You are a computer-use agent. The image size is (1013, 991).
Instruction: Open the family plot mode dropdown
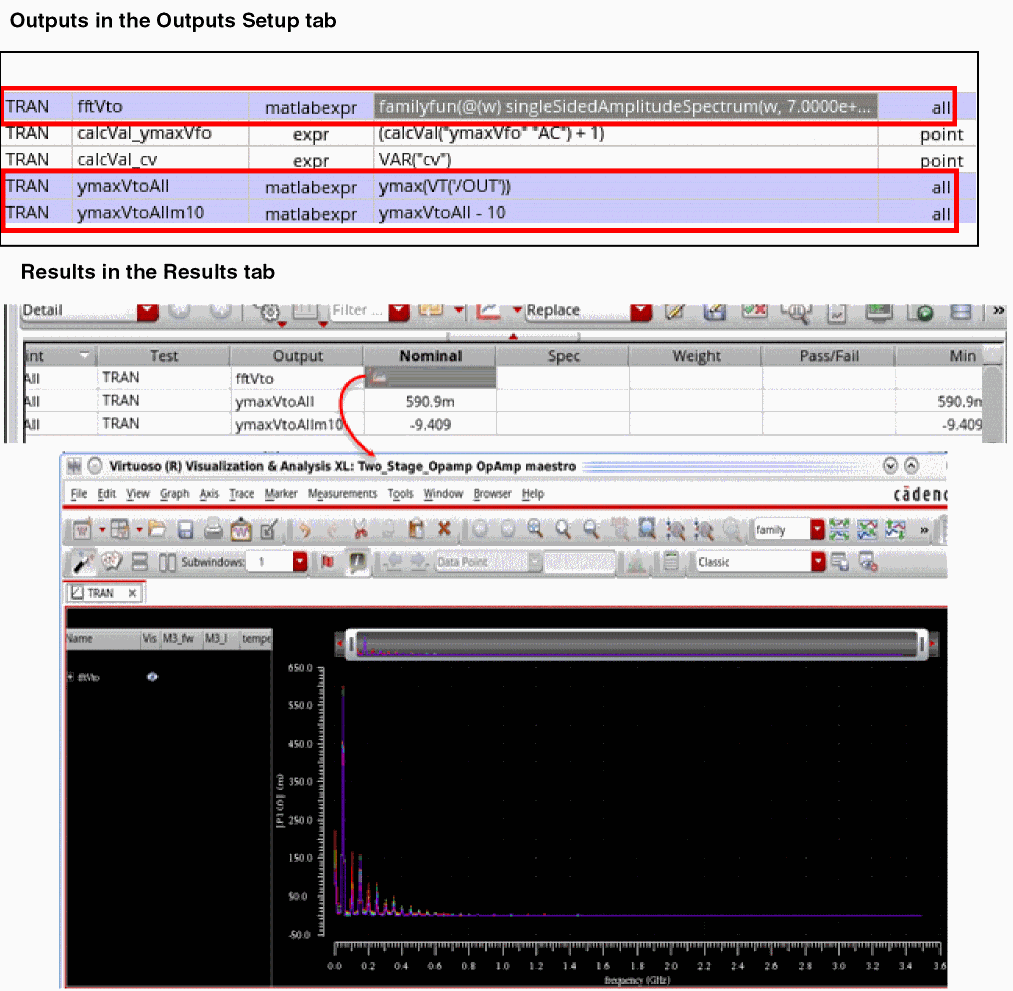[817, 530]
